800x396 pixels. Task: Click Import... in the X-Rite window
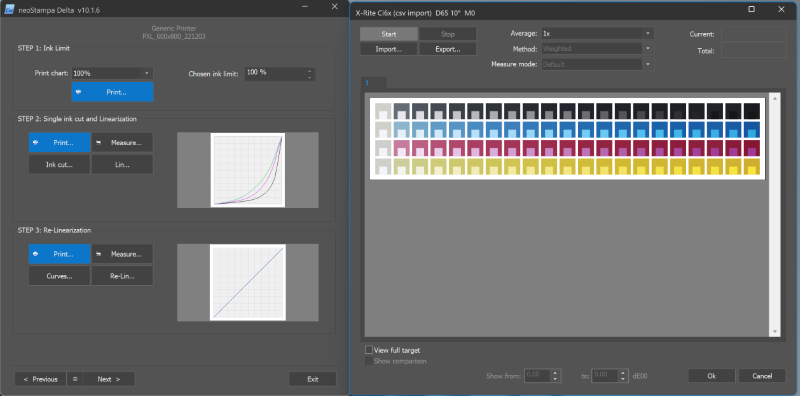pos(389,50)
